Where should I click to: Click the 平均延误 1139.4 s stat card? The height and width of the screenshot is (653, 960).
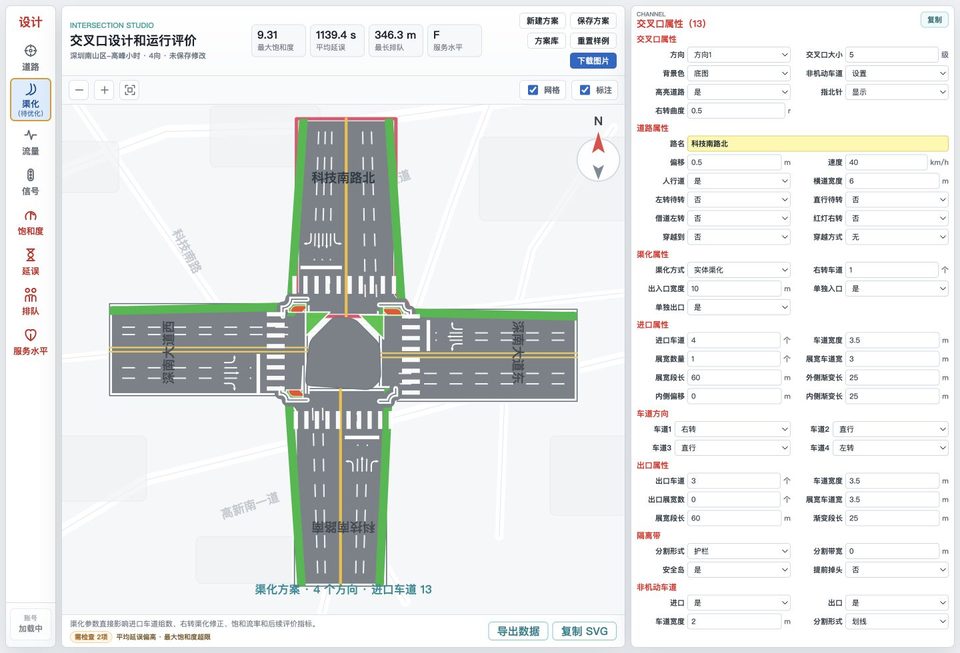pos(337,40)
